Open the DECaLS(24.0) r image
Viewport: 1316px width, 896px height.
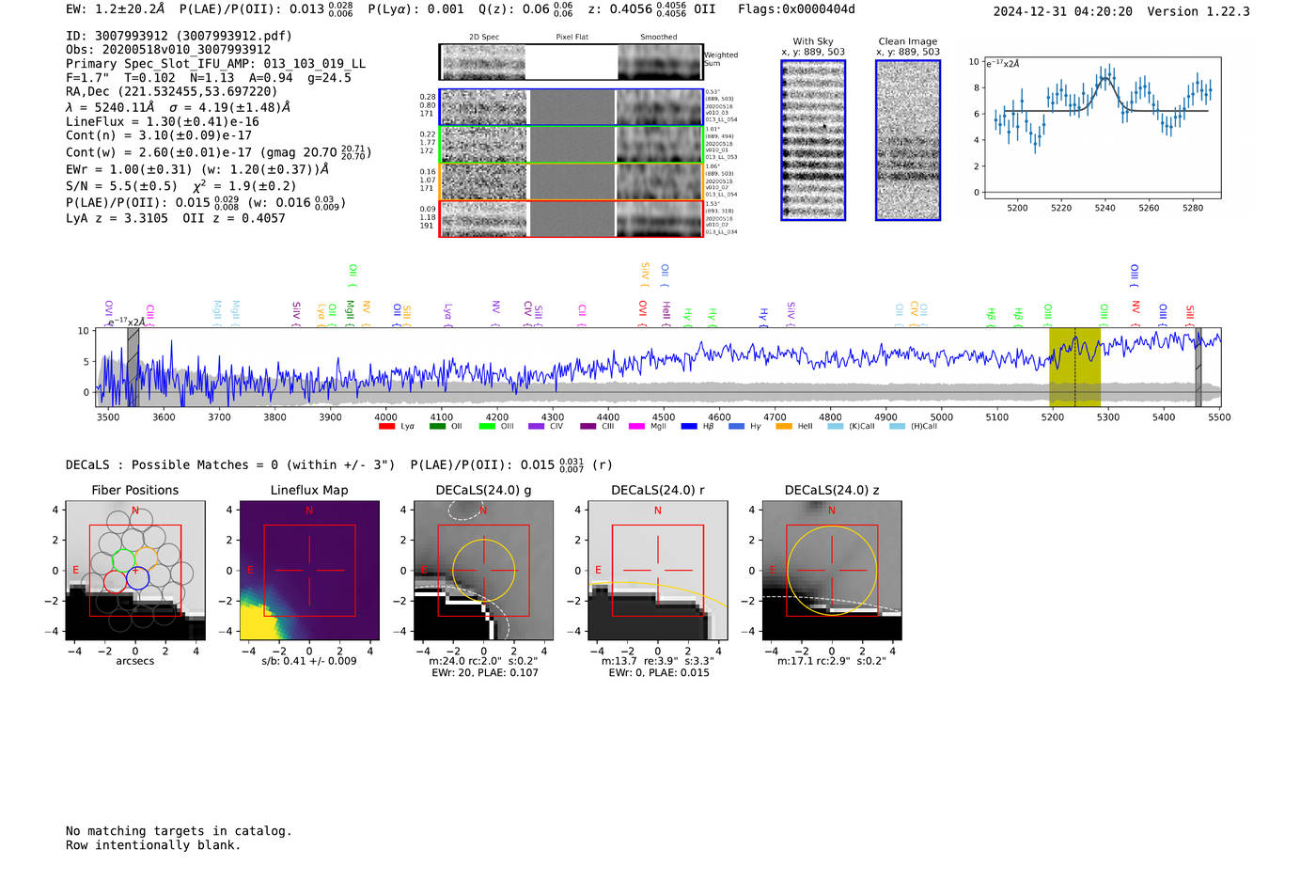pos(657,570)
